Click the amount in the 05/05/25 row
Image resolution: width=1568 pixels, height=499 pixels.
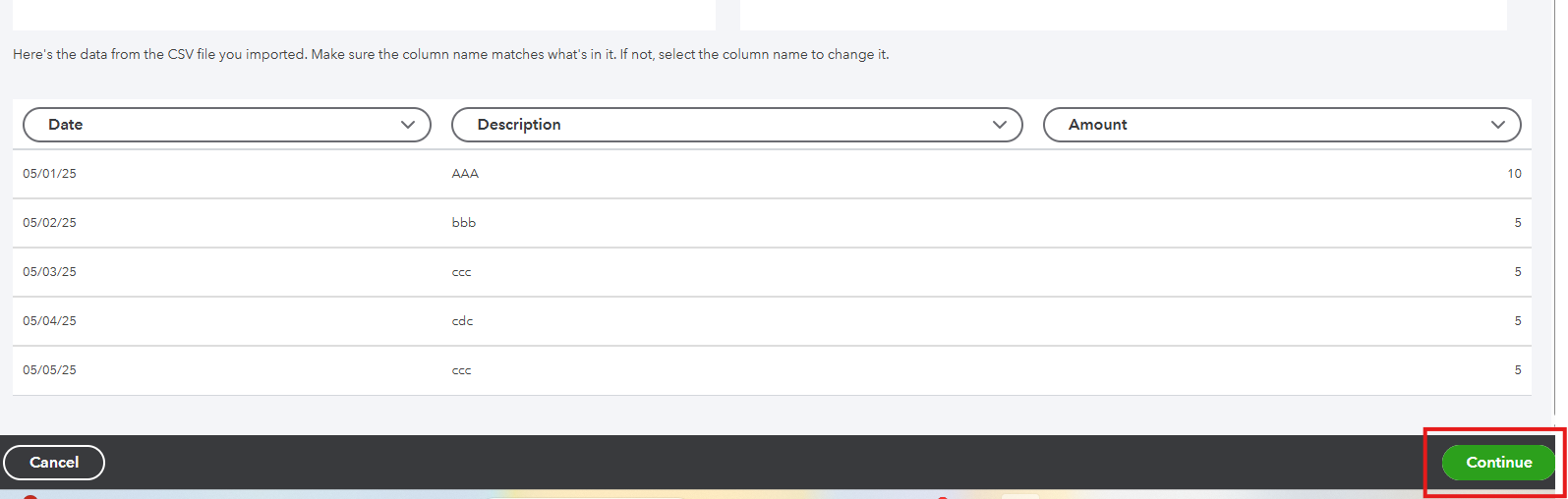pos(1518,370)
